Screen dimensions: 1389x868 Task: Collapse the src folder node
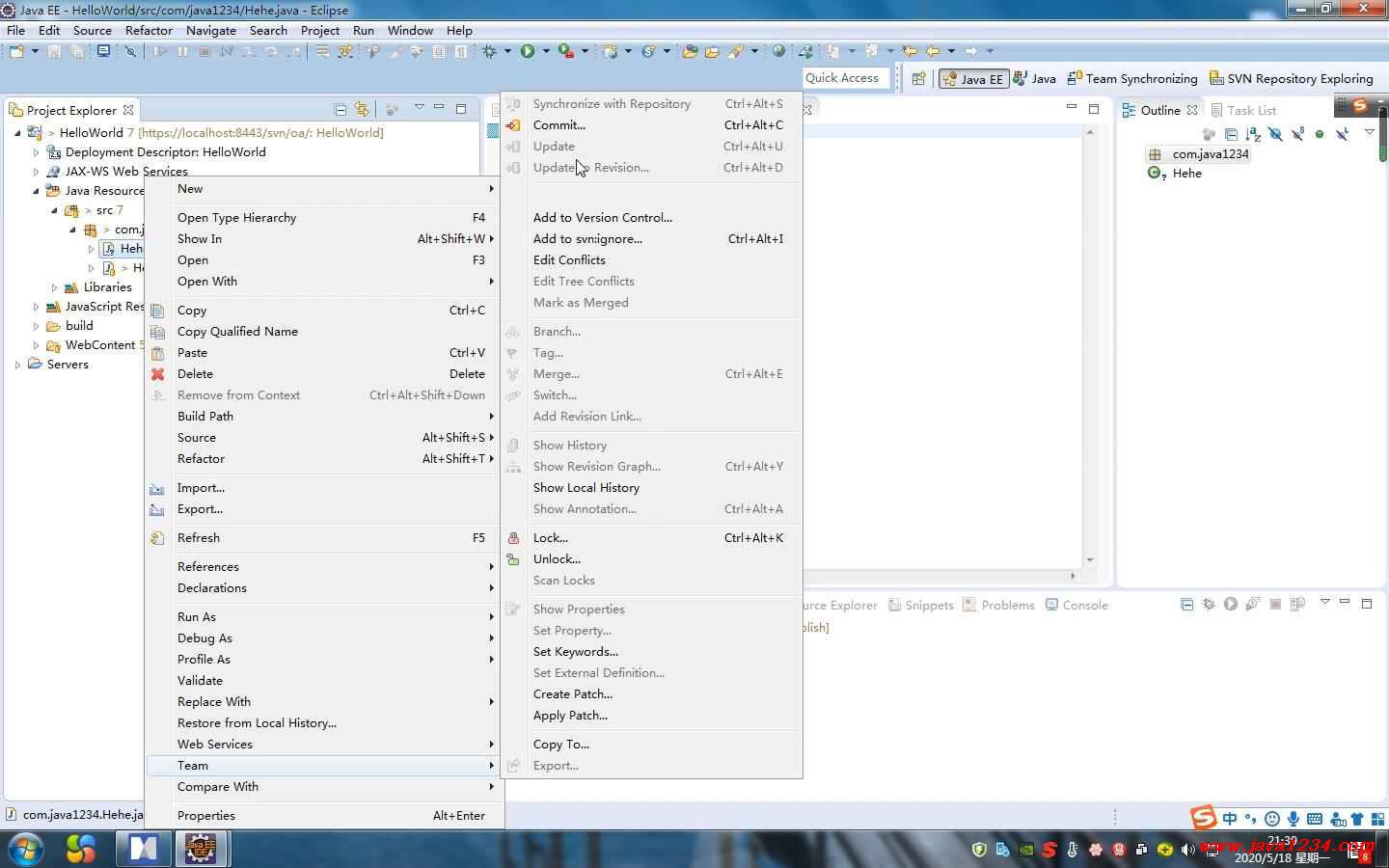55,210
